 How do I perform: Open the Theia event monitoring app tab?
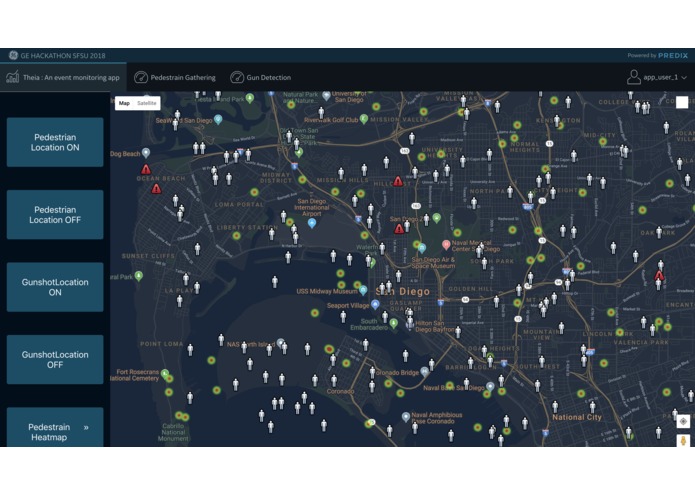tap(63, 78)
